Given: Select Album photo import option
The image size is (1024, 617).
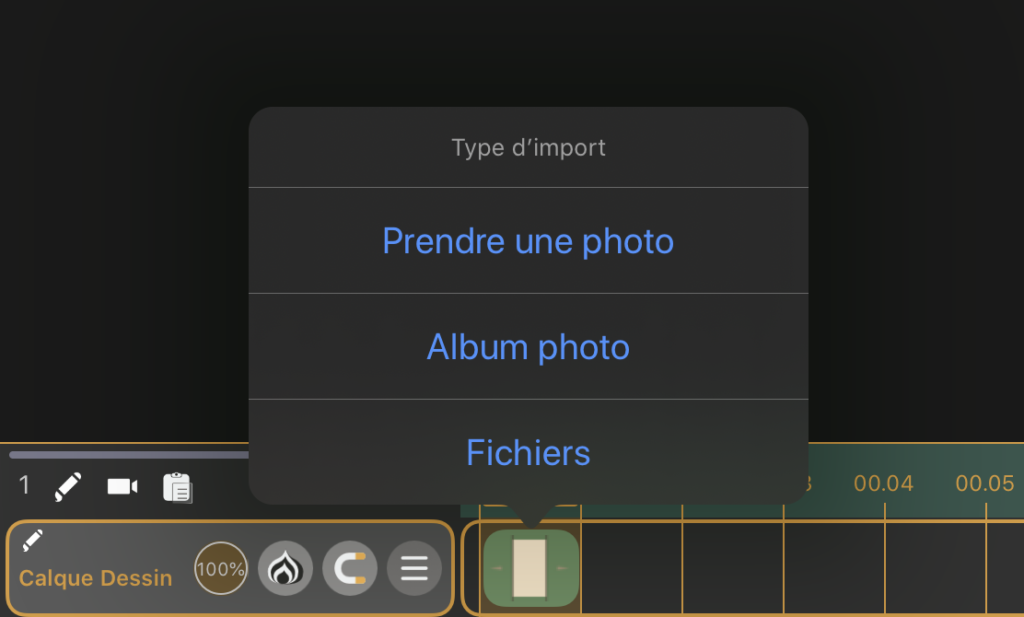Looking at the screenshot, I should [x=528, y=347].
